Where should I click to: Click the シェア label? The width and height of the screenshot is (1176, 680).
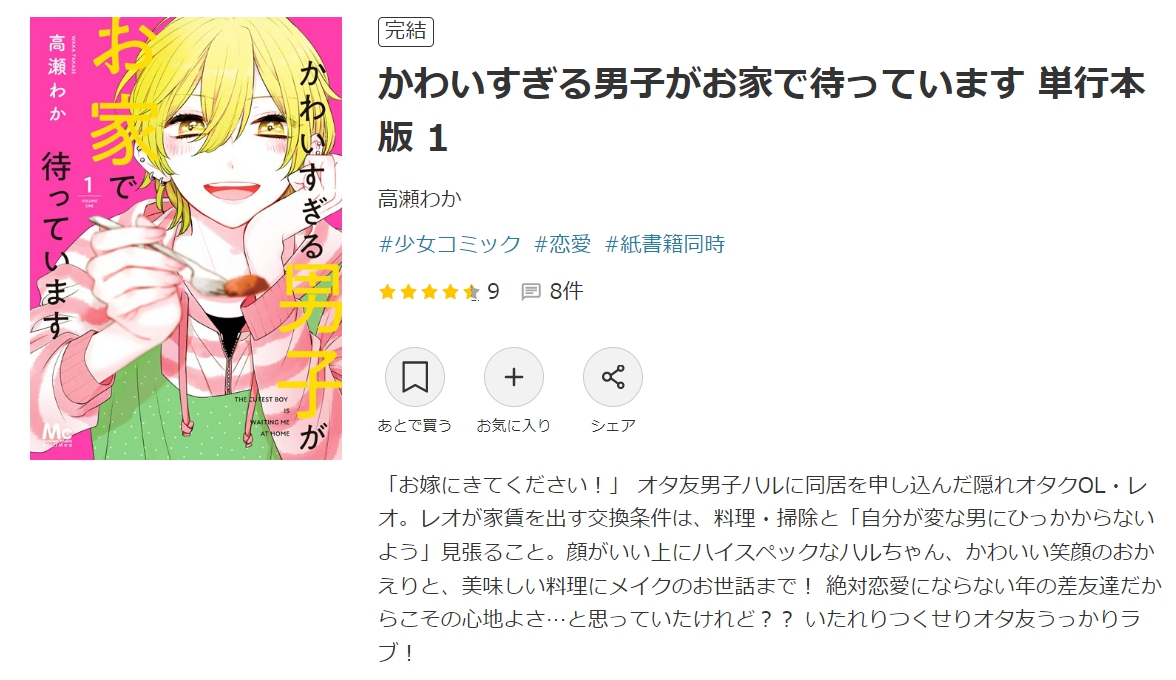click(613, 426)
